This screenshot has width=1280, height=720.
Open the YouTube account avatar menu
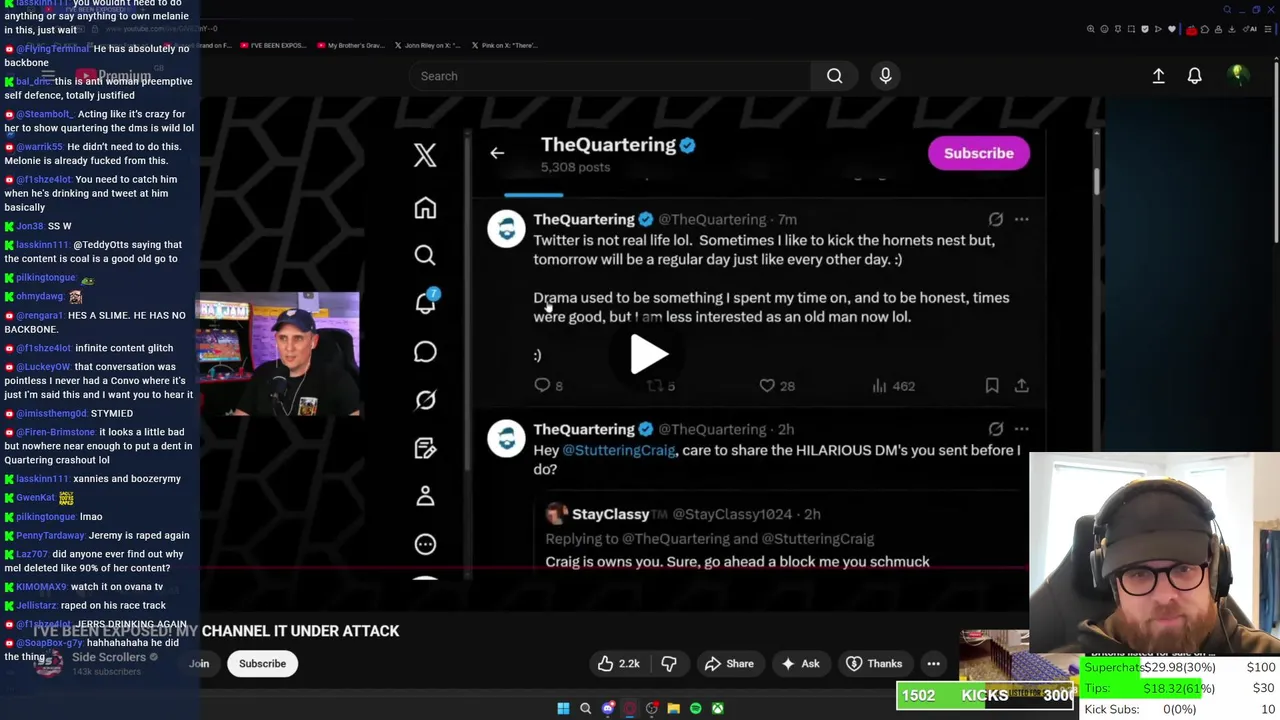point(1237,75)
